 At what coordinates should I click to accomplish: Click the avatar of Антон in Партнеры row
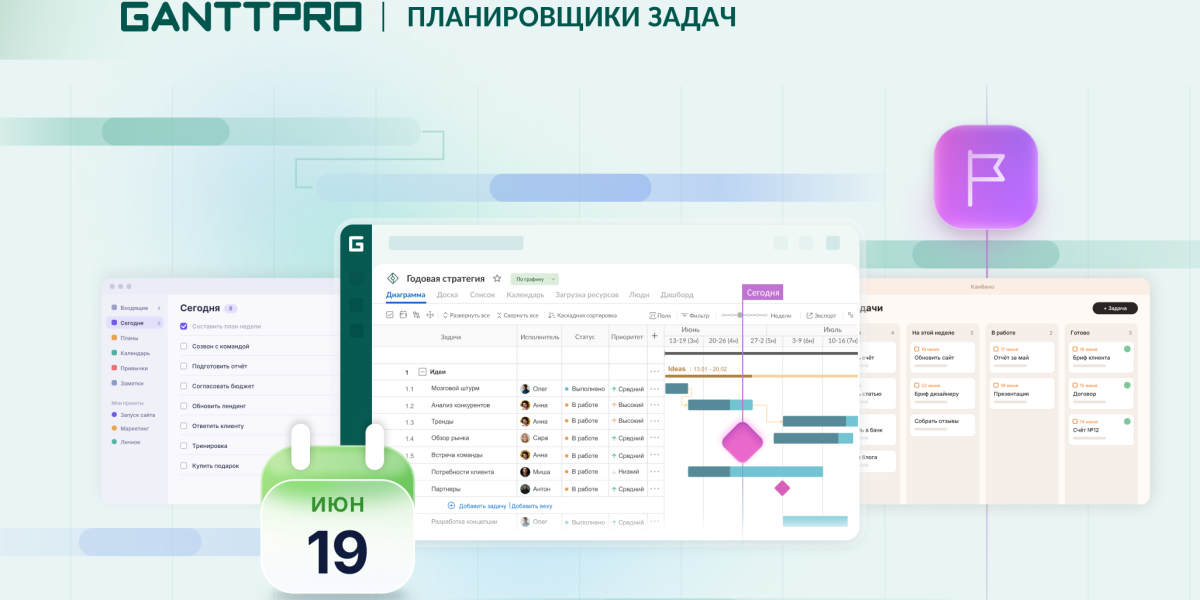tap(525, 489)
